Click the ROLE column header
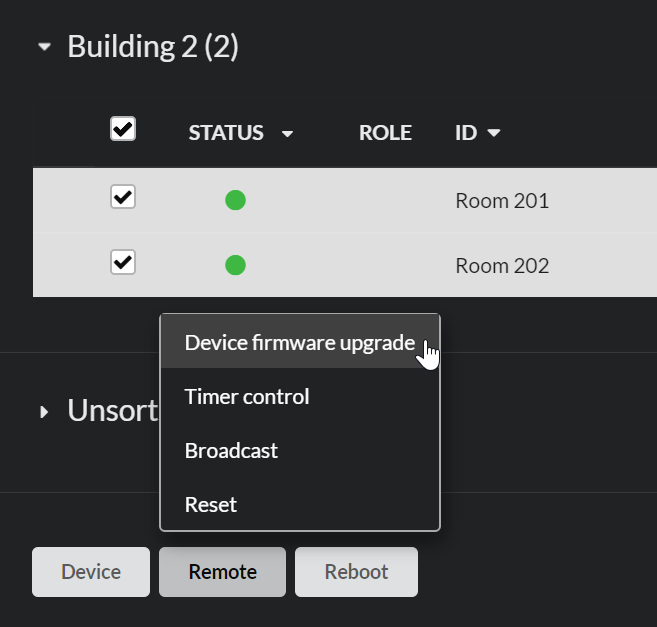This screenshot has width=657, height=627. (x=385, y=133)
